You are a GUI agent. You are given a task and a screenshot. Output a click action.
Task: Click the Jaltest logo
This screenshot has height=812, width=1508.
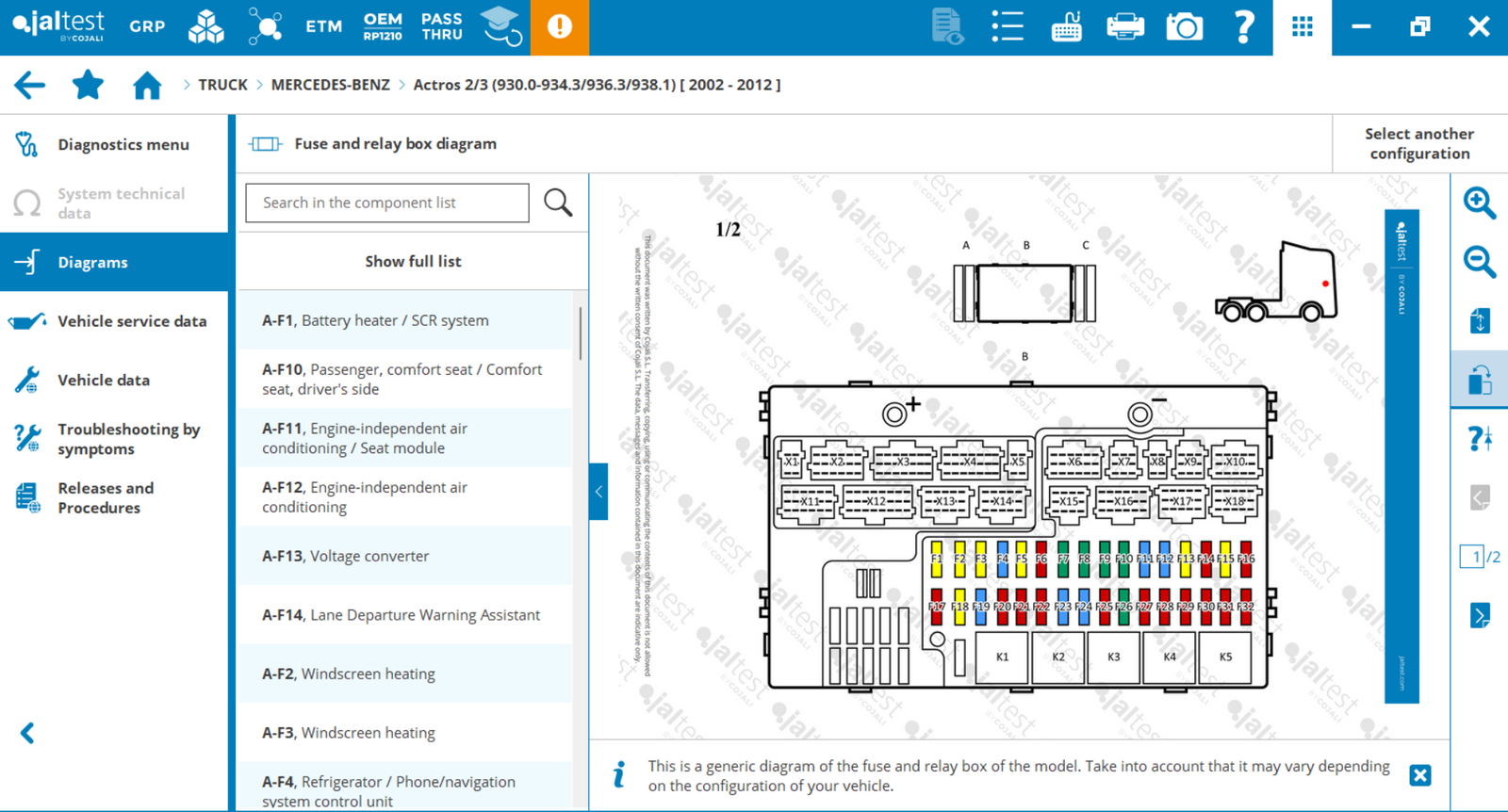coord(58,24)
